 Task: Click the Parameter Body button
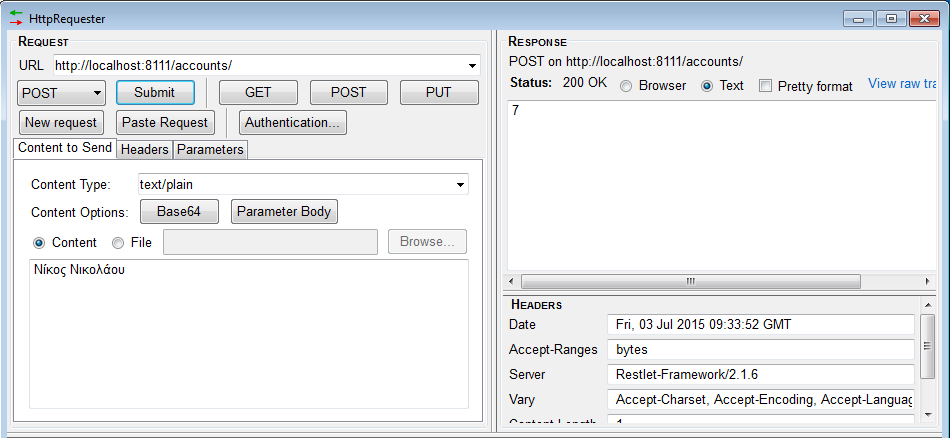pos(285,212)
